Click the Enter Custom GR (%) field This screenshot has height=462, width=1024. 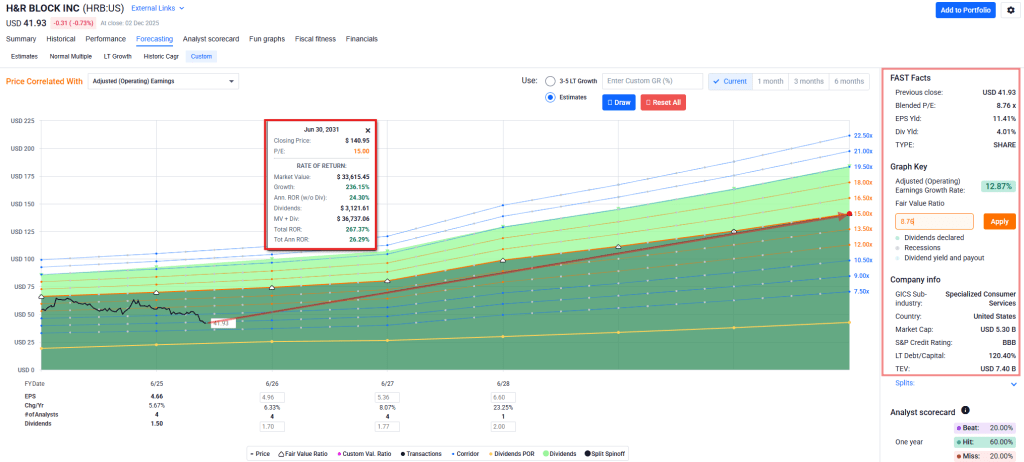tap(651, 81)
